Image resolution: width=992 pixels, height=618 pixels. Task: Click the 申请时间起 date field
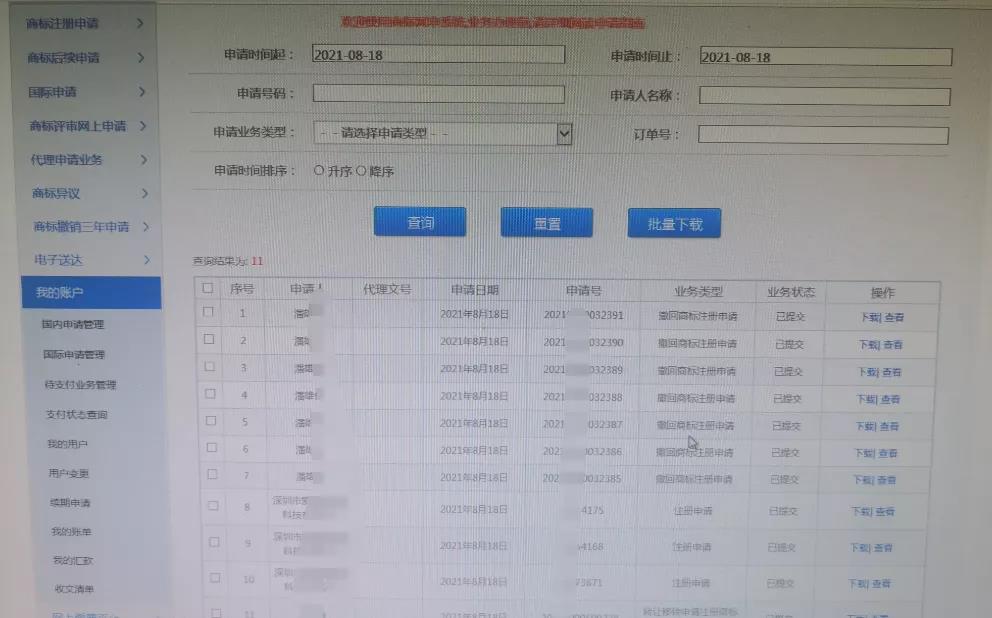(x=438, y=55)
